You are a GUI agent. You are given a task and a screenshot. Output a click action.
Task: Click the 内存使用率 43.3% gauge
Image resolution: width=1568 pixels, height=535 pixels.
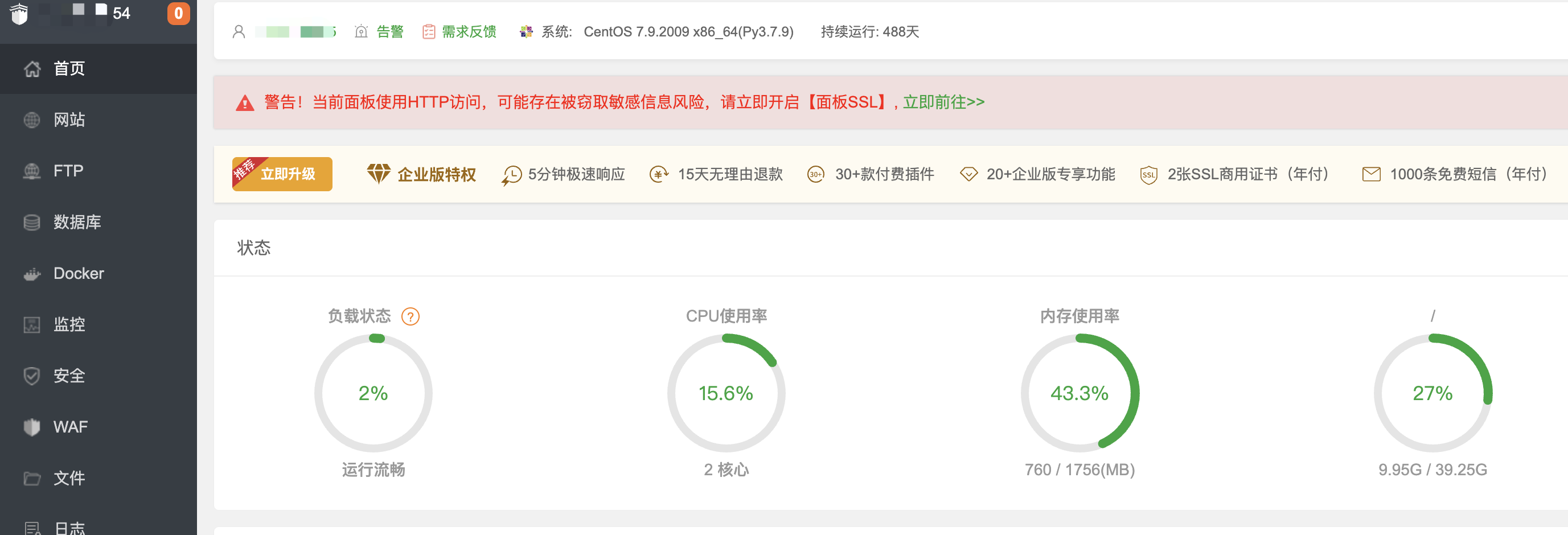coord(1080,393)
